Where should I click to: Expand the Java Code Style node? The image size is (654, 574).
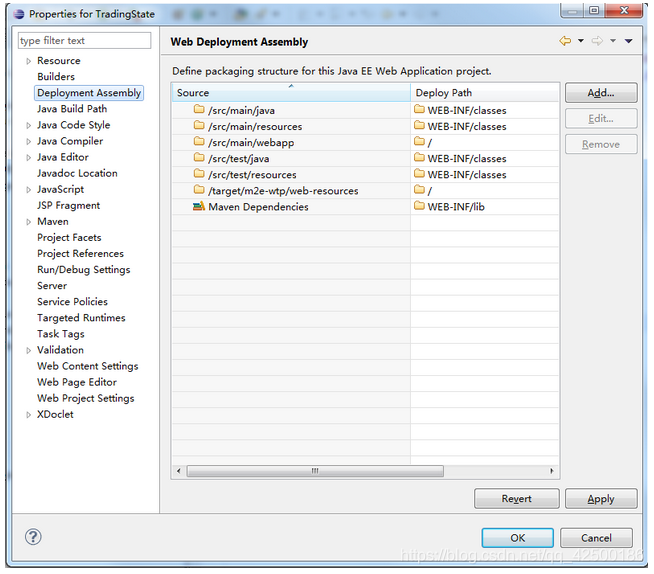point(28,126)
